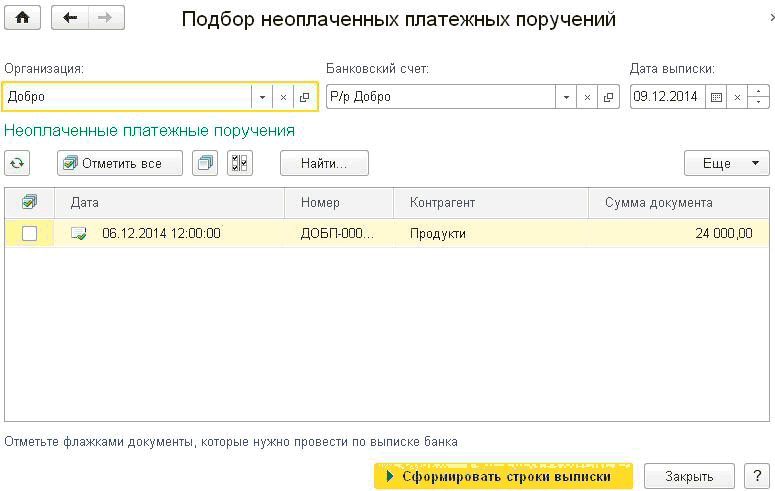Decrease Дата выписки with down arrow
This screenshot has height=491, width=775.
(x=759, y=102)
